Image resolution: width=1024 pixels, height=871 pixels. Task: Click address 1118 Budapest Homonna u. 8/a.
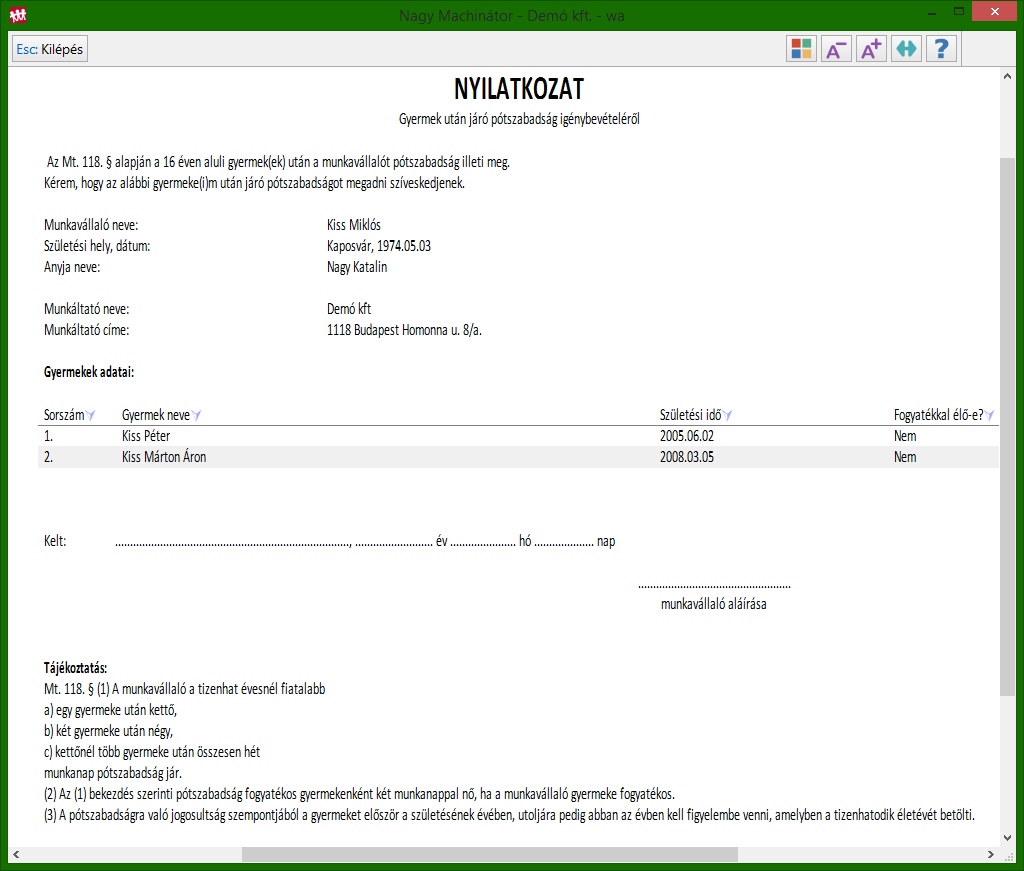tap(404, 330)
